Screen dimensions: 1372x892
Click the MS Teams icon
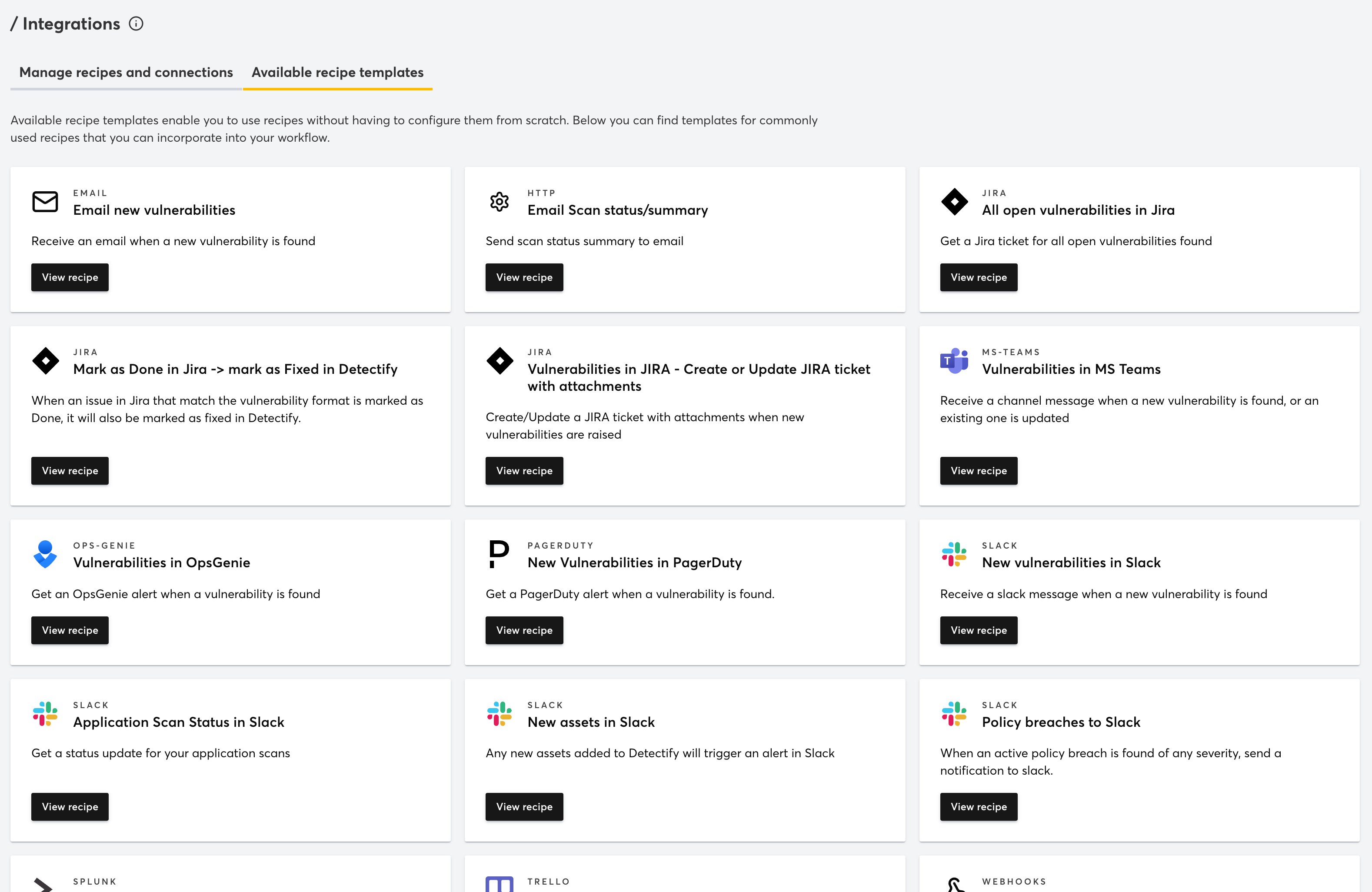[x=954, y=361]
